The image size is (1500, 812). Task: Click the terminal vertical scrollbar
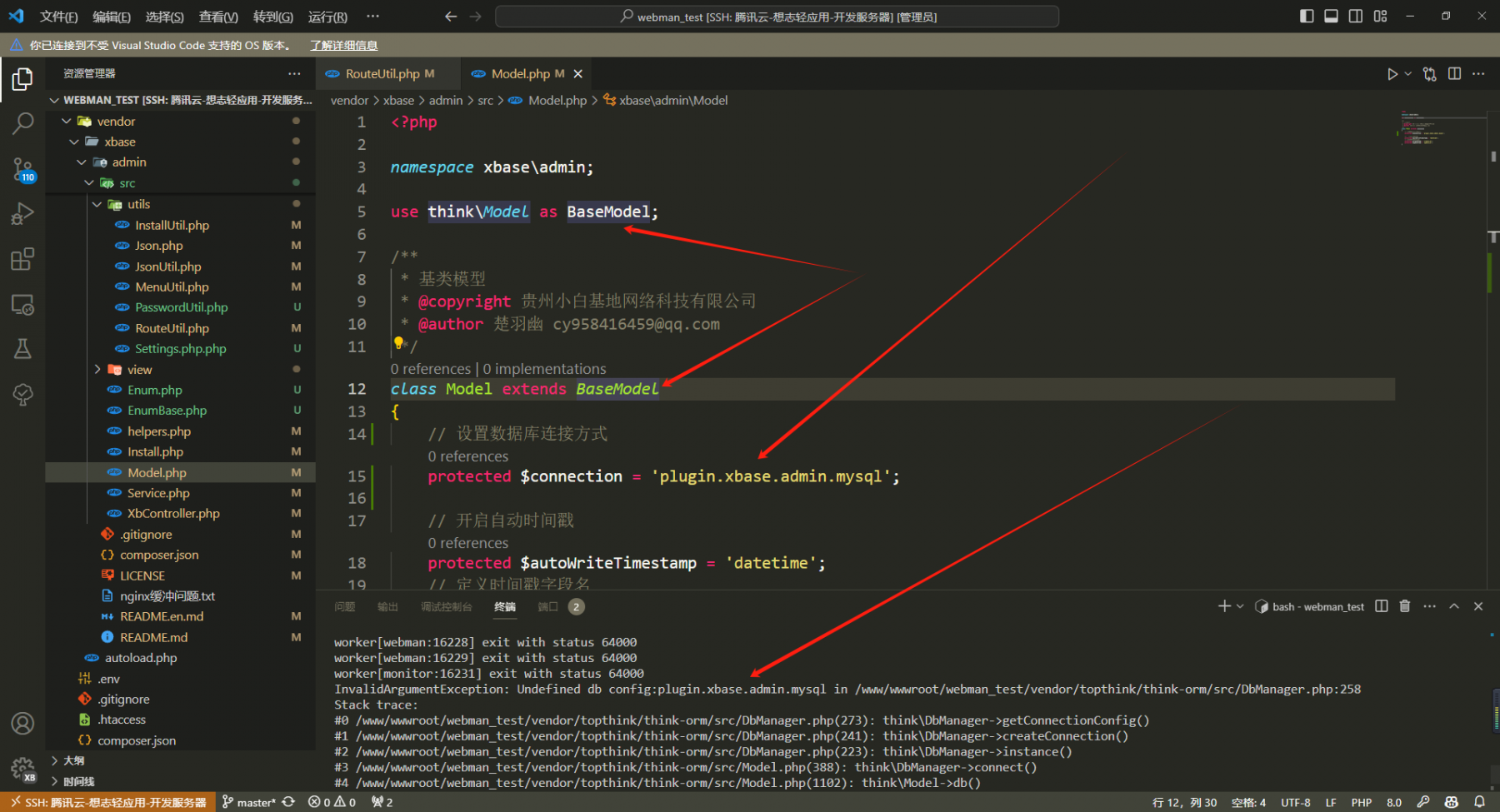1495,710
